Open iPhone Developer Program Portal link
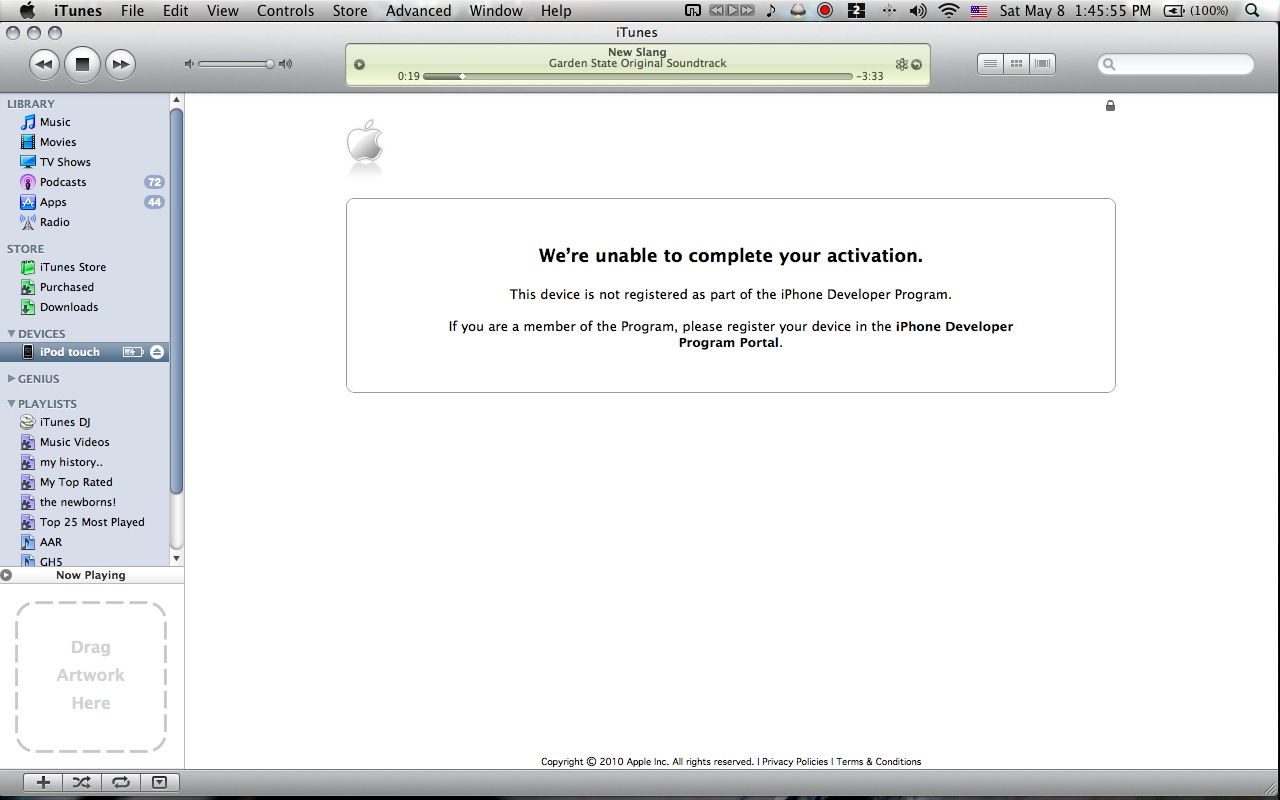This screenshot has width=1280, height=800. tap(846, 334)
